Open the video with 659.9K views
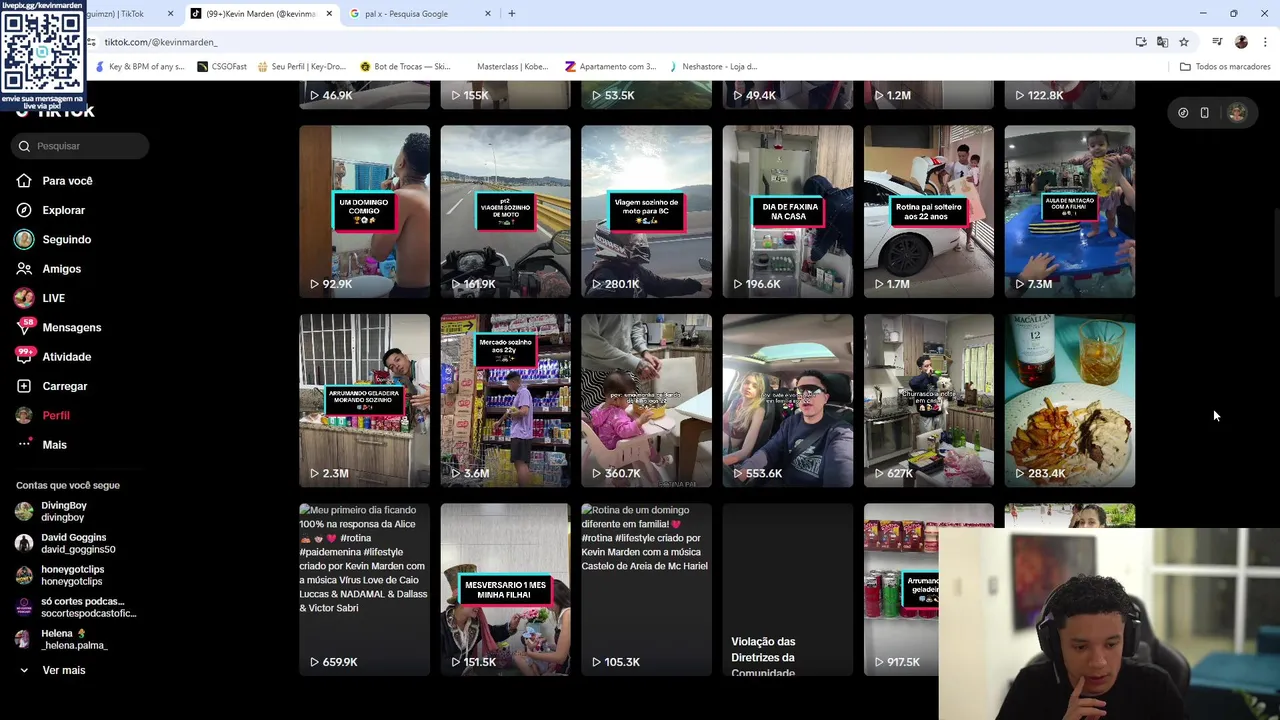This screenshot has width=1280, height=720. tap(364, 589)
